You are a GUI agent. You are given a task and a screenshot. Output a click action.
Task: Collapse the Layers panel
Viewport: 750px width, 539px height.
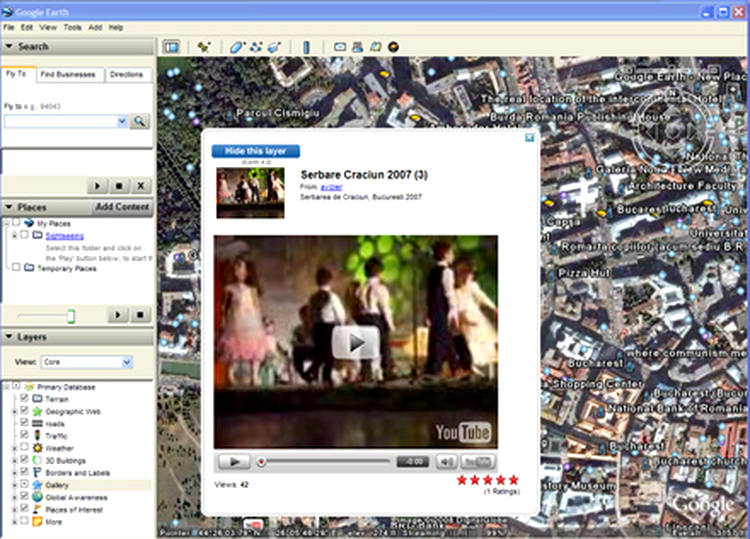[9, 337]
